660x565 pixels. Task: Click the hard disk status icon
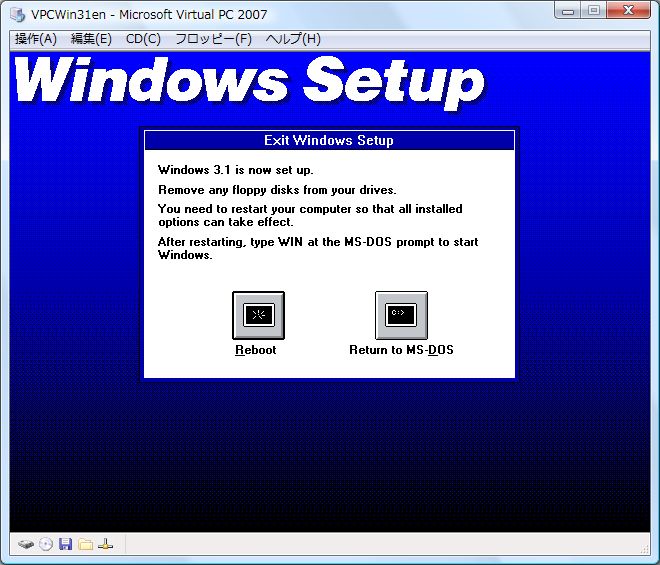click(x=26, y=544)
